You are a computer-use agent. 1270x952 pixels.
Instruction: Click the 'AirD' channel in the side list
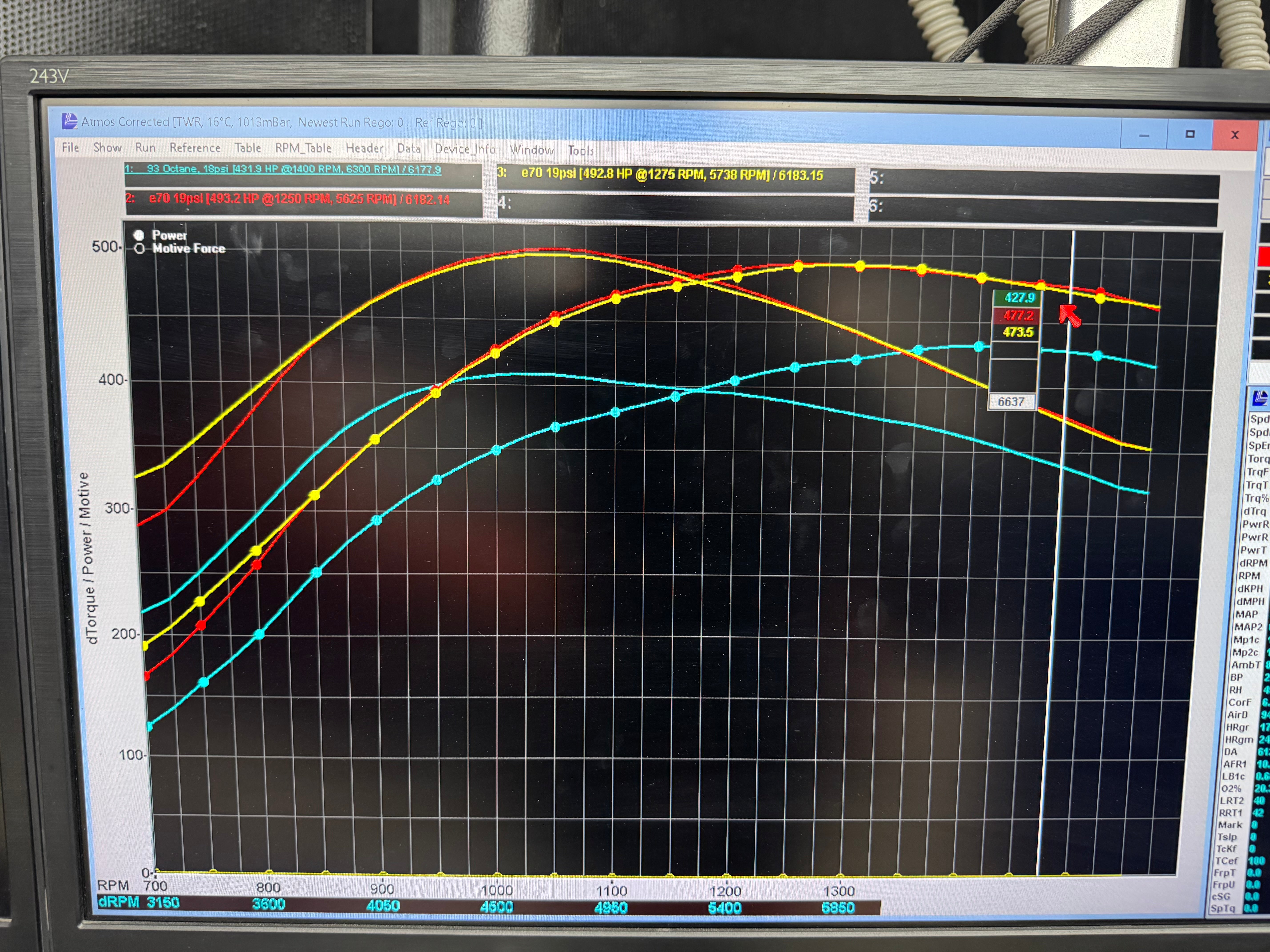(x=1237, y=715)
